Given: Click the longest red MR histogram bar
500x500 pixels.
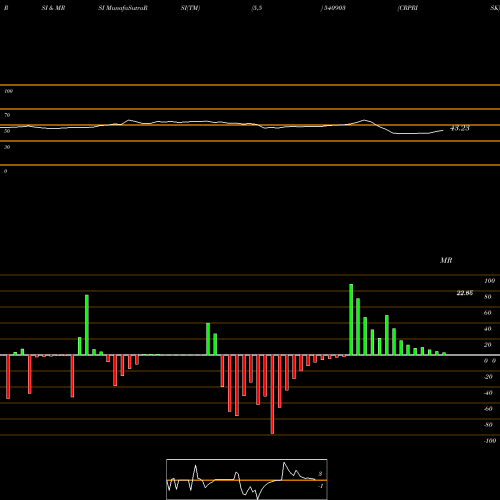Looking at the screenshot, I should pyautogui.click(x=272, y=394).
